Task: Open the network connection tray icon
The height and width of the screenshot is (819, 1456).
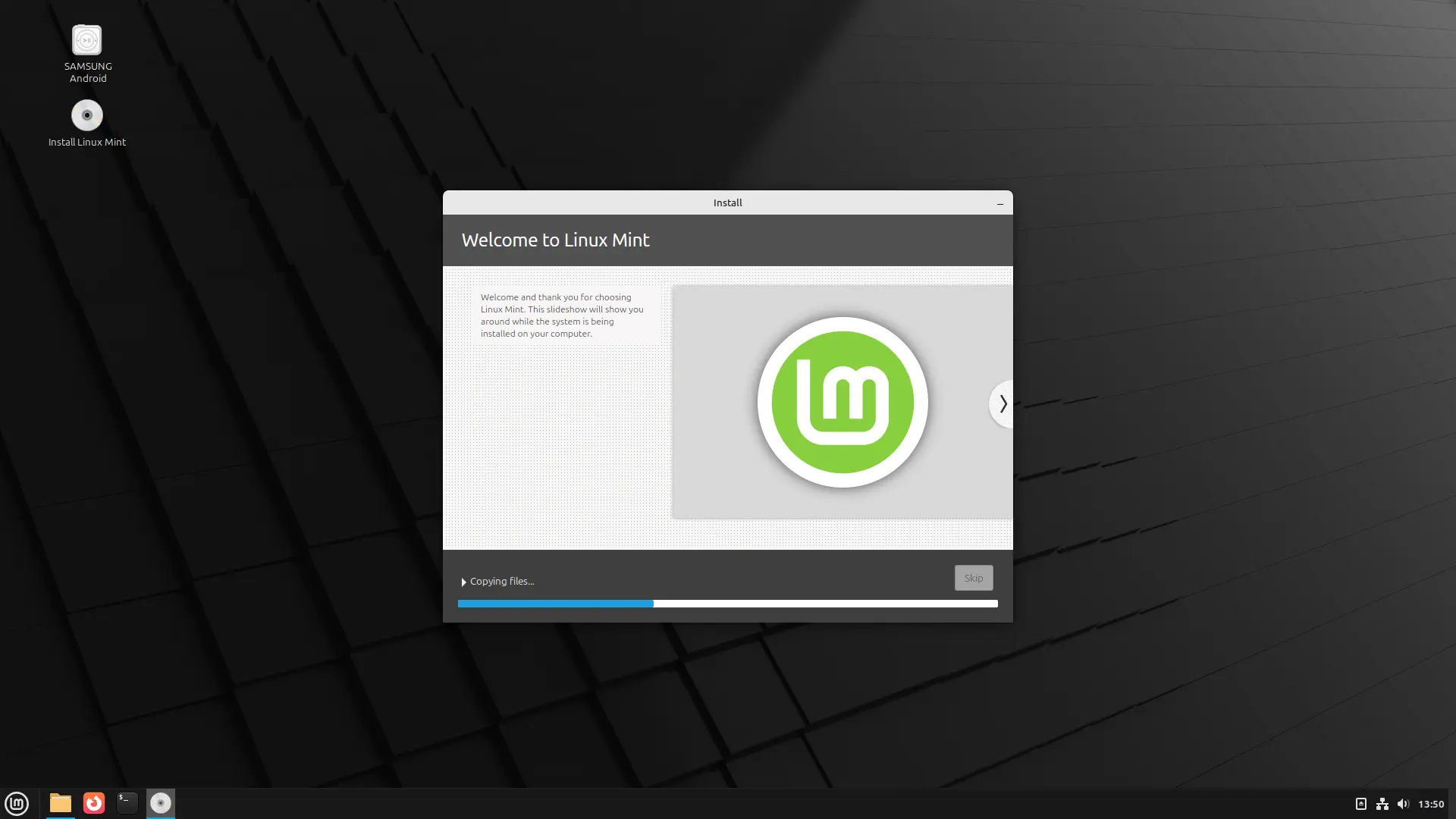Action: click(x=1382, y=804)
